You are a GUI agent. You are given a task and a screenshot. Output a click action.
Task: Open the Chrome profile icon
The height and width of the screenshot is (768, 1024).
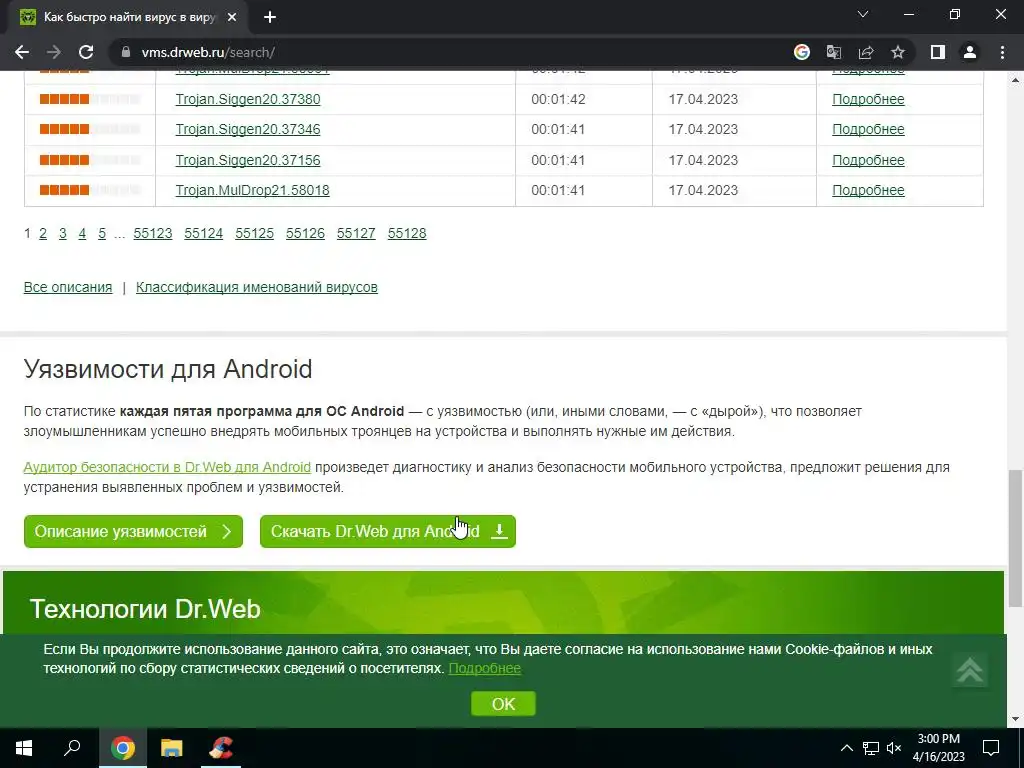click(970, 52)
